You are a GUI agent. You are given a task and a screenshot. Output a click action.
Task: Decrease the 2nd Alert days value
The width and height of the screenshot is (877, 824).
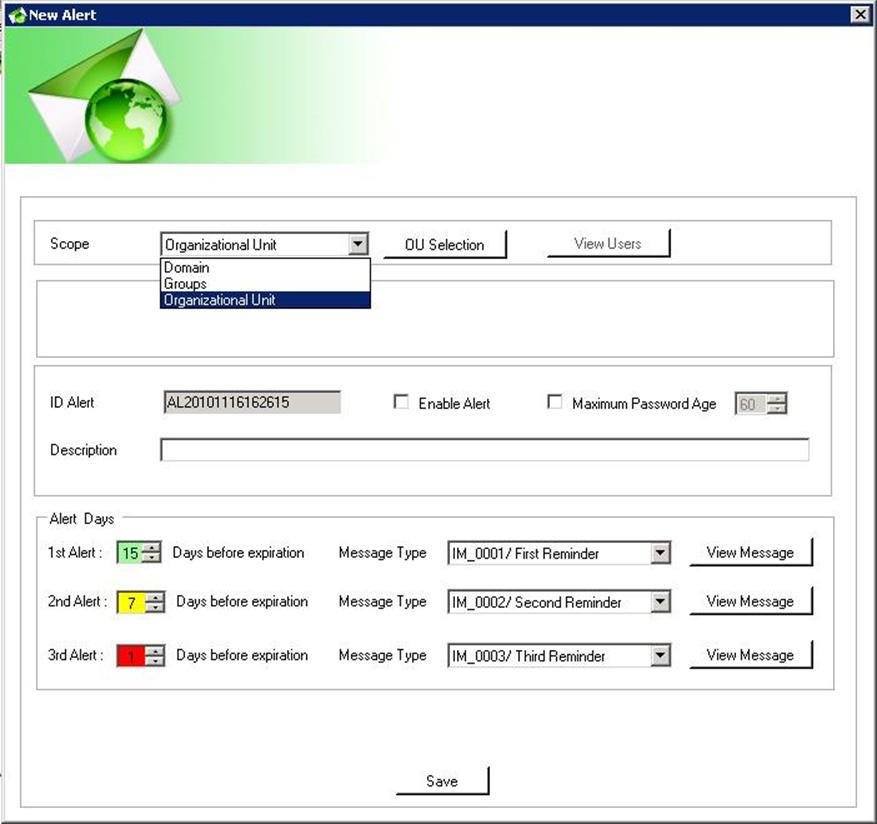pyautogui.click(x=155, y=608)
